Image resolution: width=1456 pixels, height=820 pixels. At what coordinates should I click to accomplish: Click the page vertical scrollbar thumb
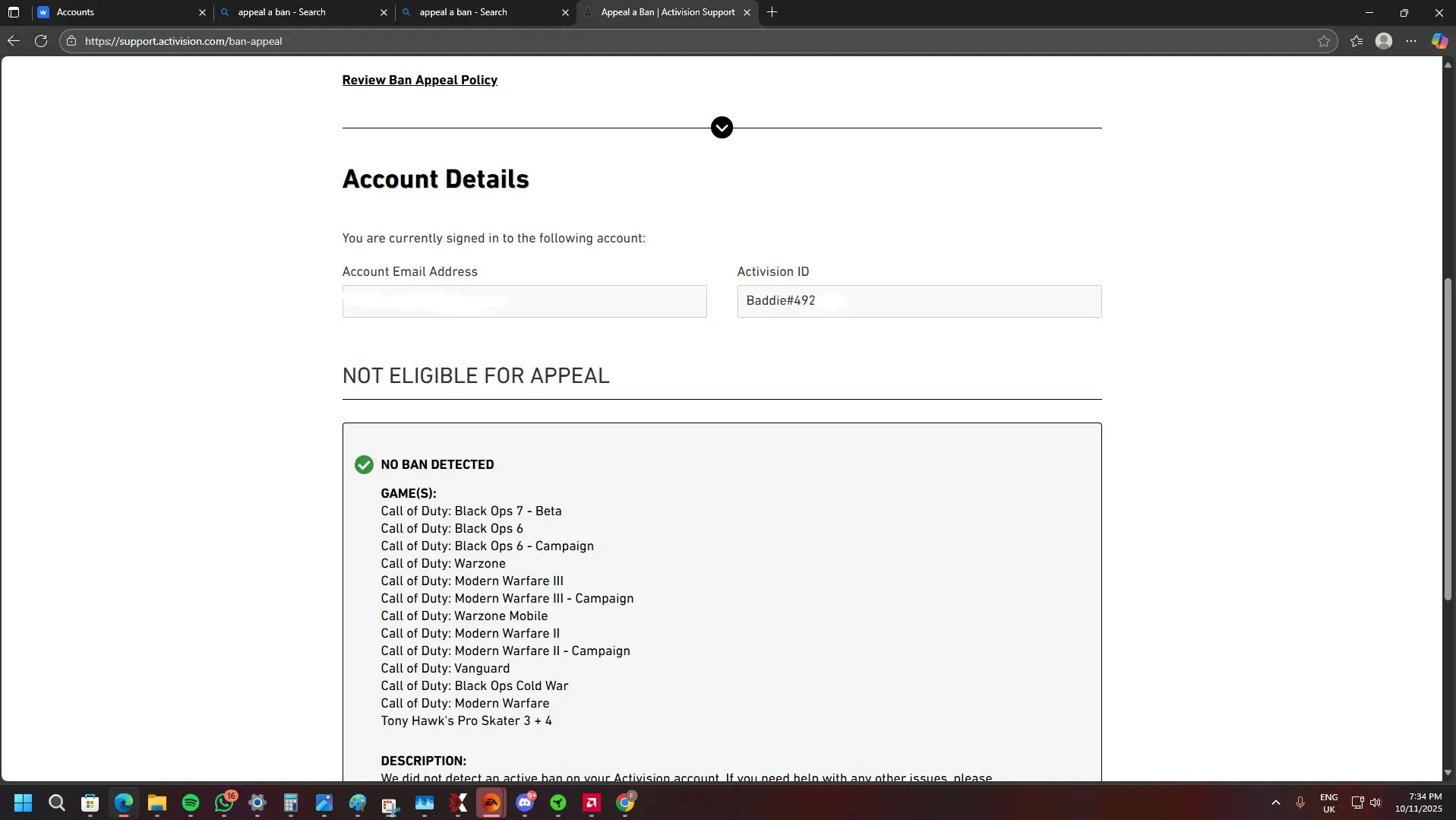(x=1448, y=440)
